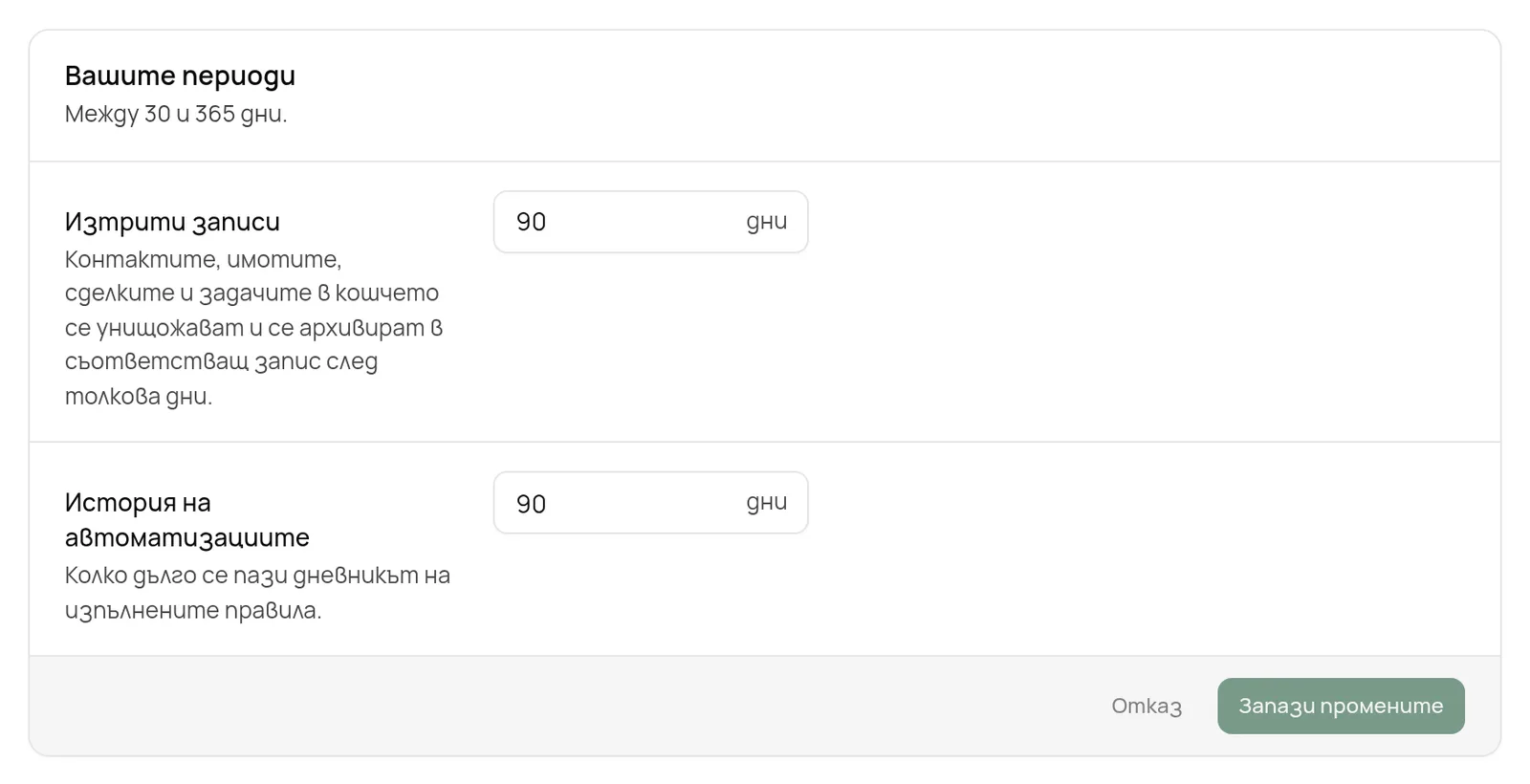
Task: Click the Вашите периоди heading
Action: pyautogui.click(x=180, y=76)
